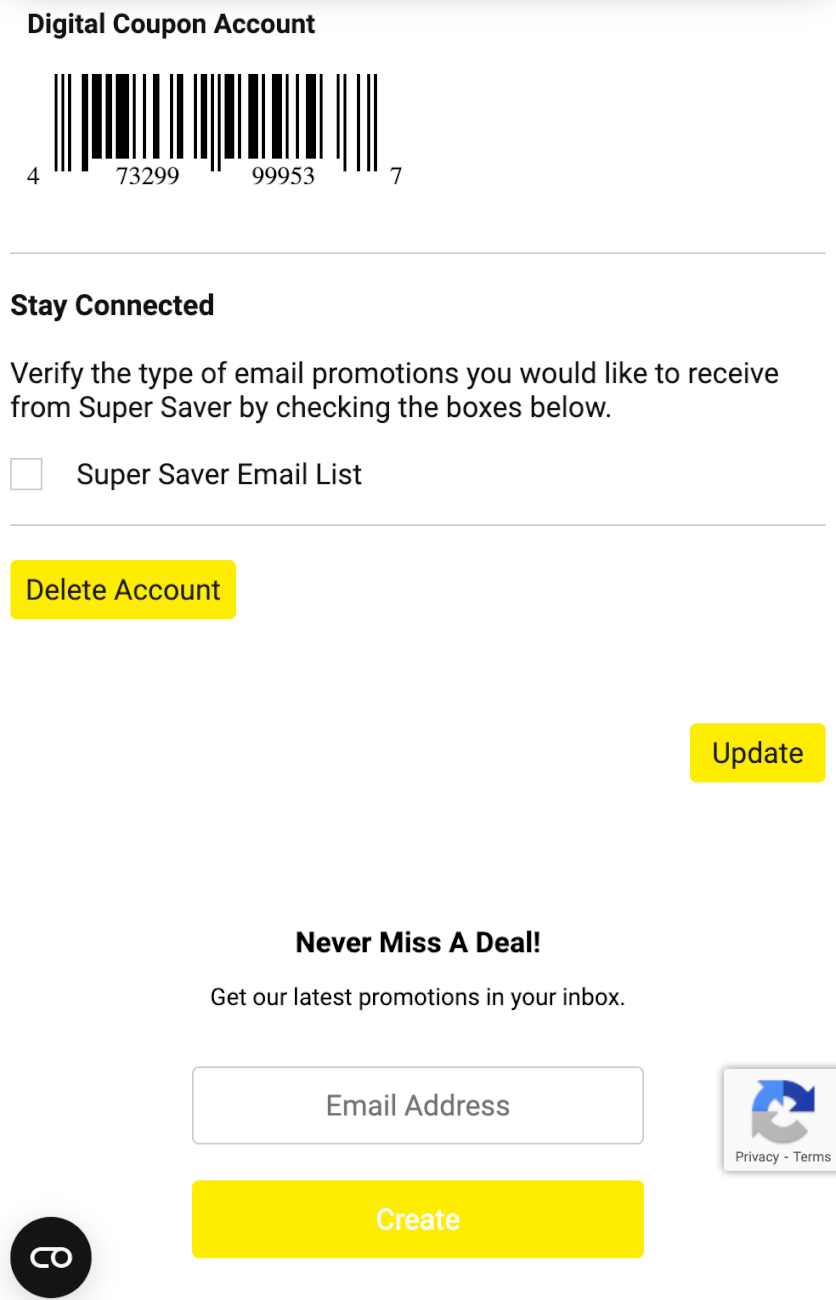Image resolution: width=836 pixels, height=1300 pixels.
Task: Click the 'Verify the type of email' paragraph
Action: click(395, 391)
